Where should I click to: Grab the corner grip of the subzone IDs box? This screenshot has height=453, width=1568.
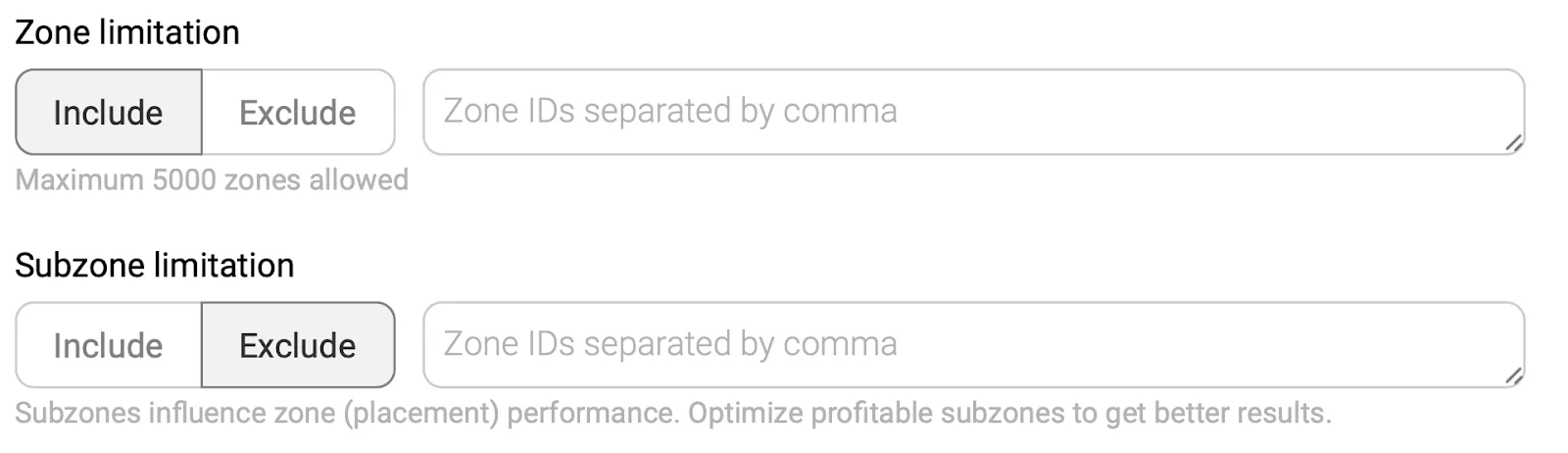click(1513, 376)
